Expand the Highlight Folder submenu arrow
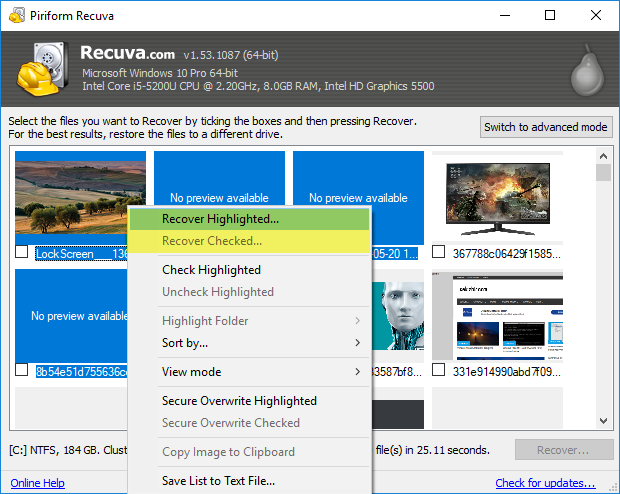 (357, 321)
